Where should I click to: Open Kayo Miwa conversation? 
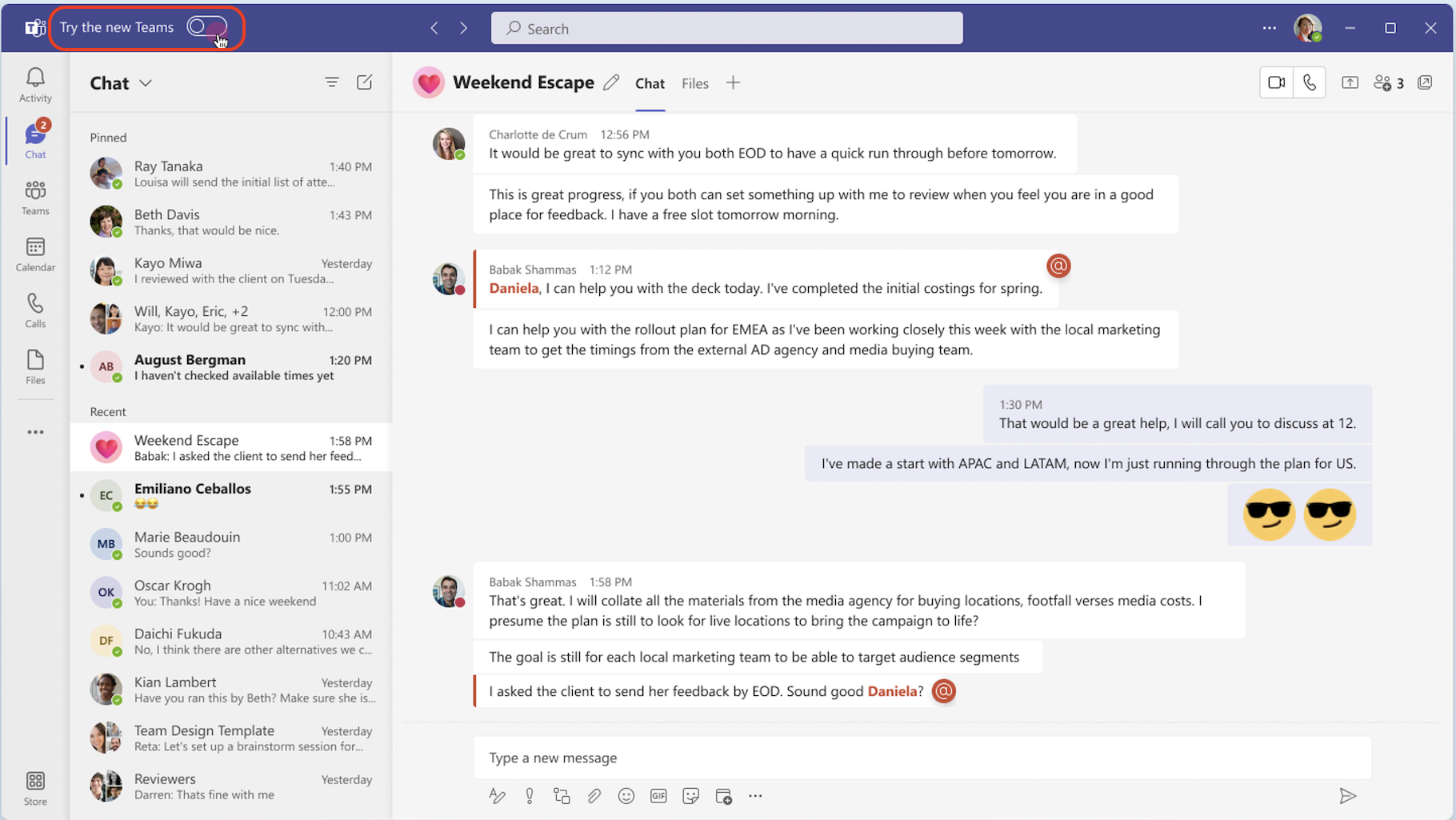point(231,270)
